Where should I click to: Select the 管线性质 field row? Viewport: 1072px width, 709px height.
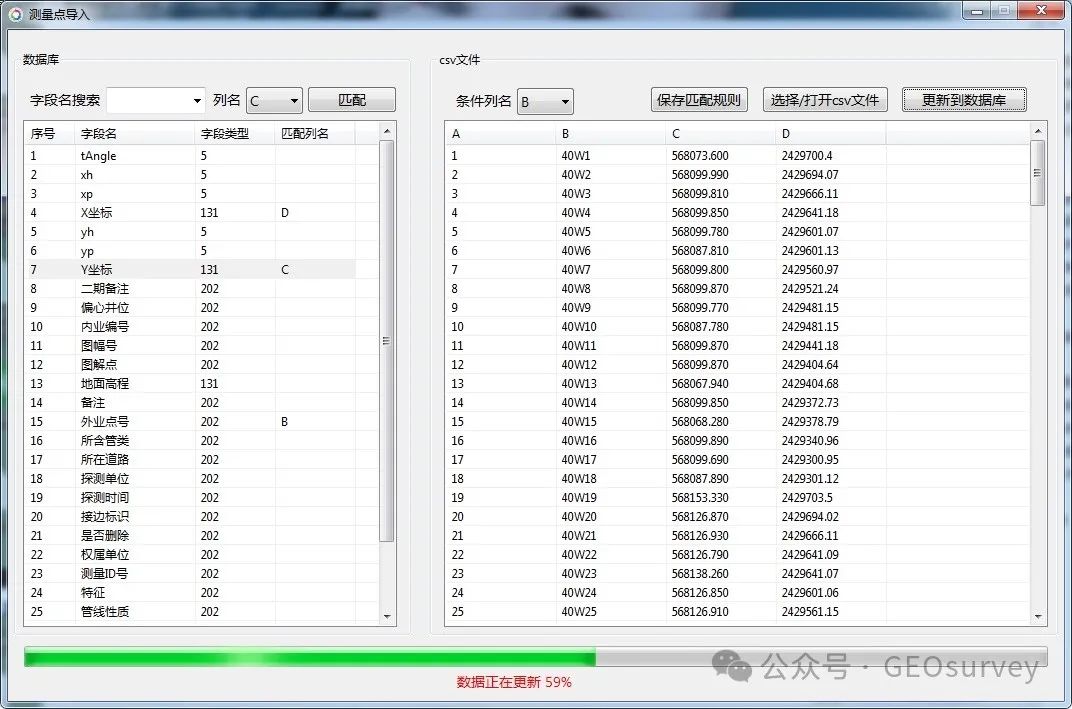click(x=190, y=612)
